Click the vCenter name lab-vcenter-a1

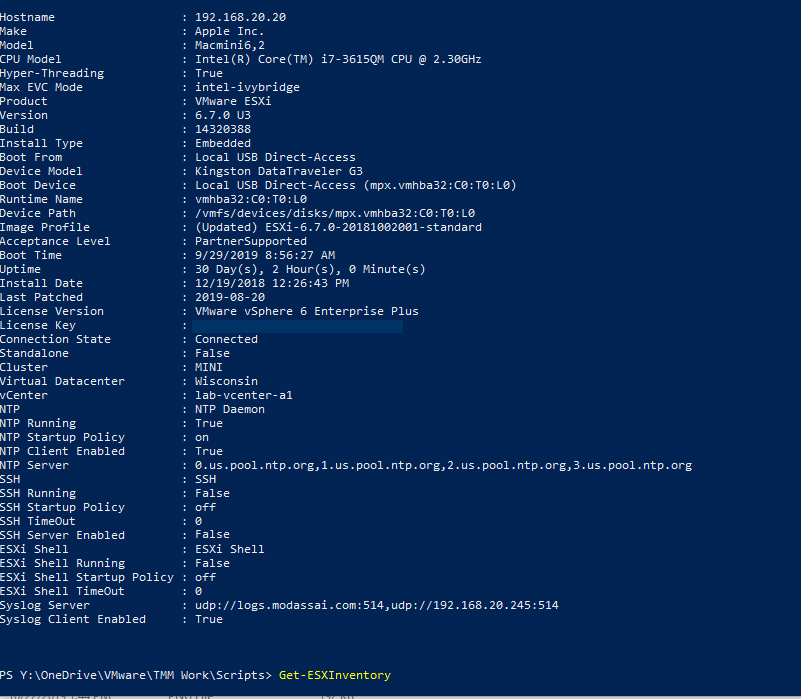tap(243, 395)
